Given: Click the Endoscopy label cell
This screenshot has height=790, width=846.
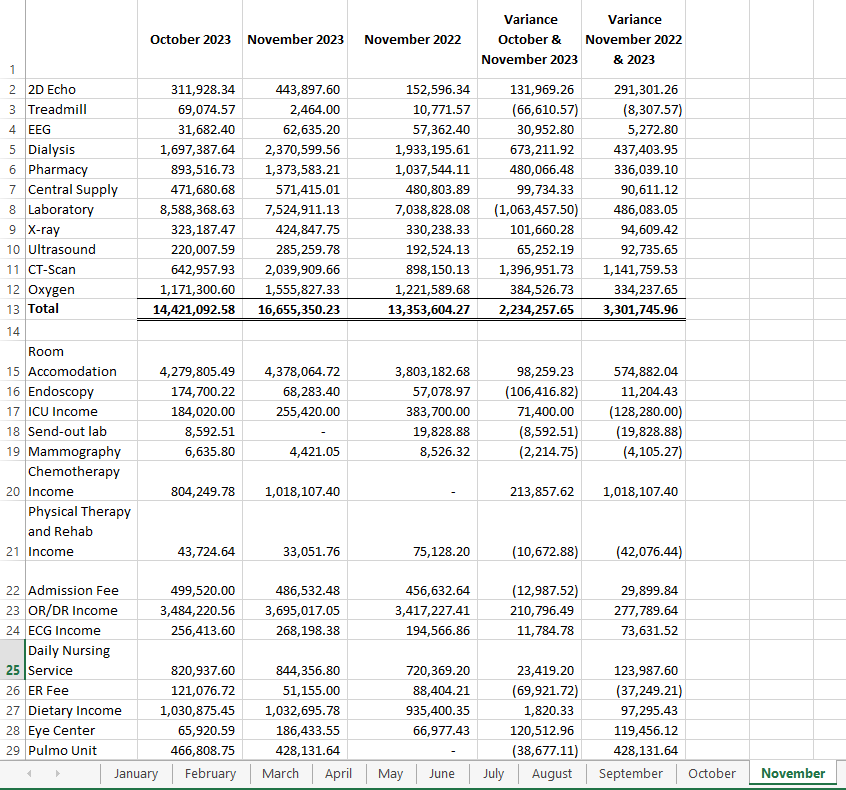Looking at the screenshot, I should click(81, 391).
